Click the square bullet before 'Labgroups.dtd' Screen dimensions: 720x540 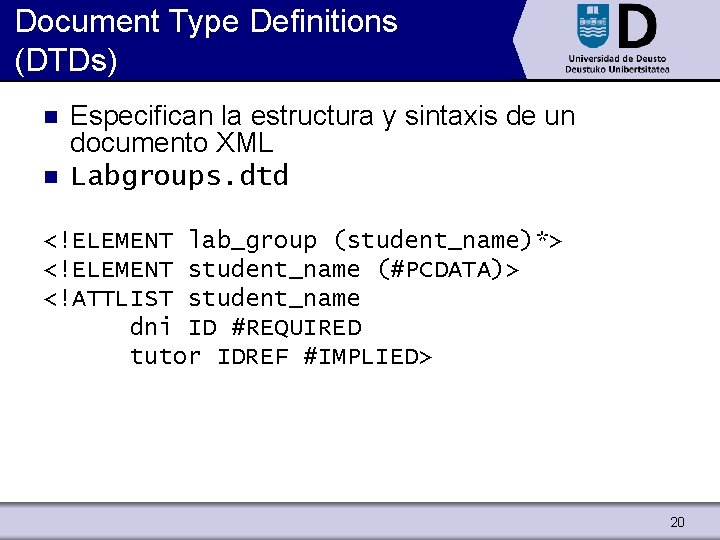tap(51, 177)
